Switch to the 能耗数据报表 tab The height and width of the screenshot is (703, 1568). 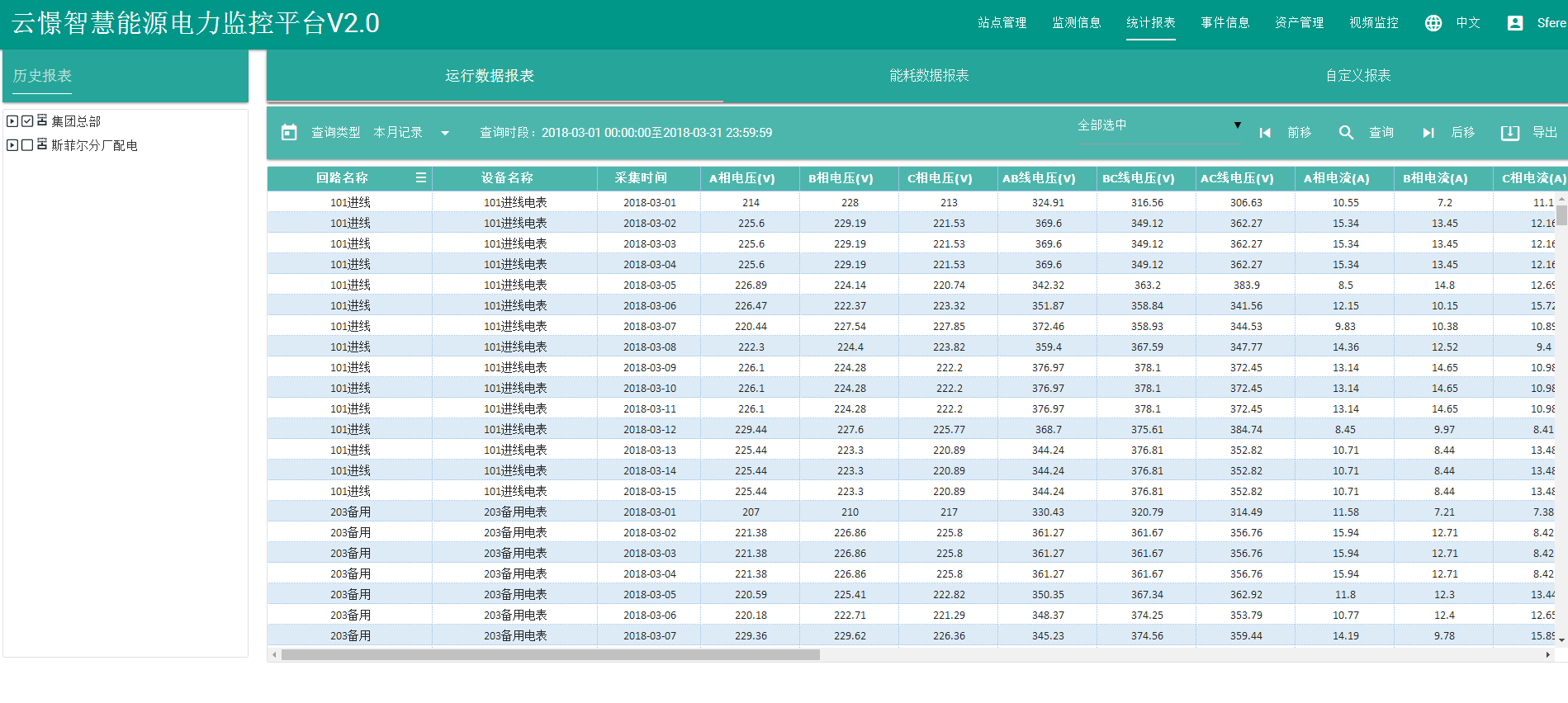click(x=929, y=76)
